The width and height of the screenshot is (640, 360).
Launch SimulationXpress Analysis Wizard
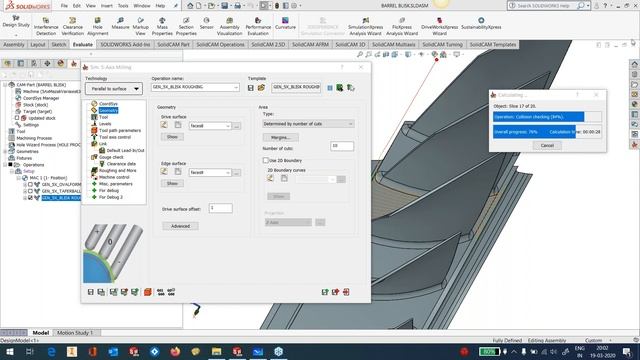click(x=365, y=27)
